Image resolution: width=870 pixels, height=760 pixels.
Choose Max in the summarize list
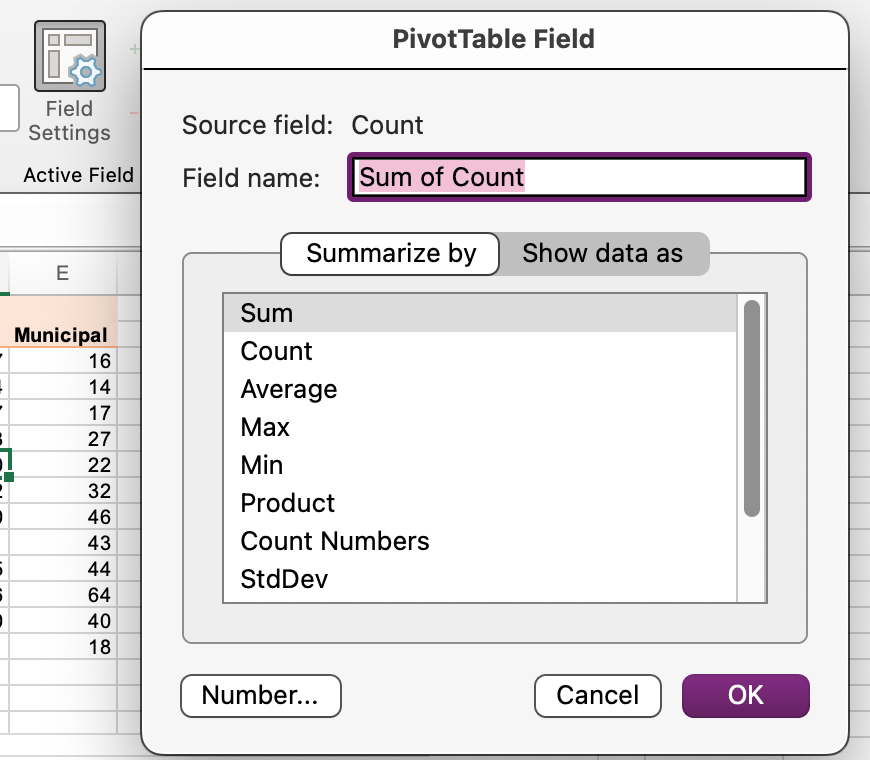pos(480,427)
